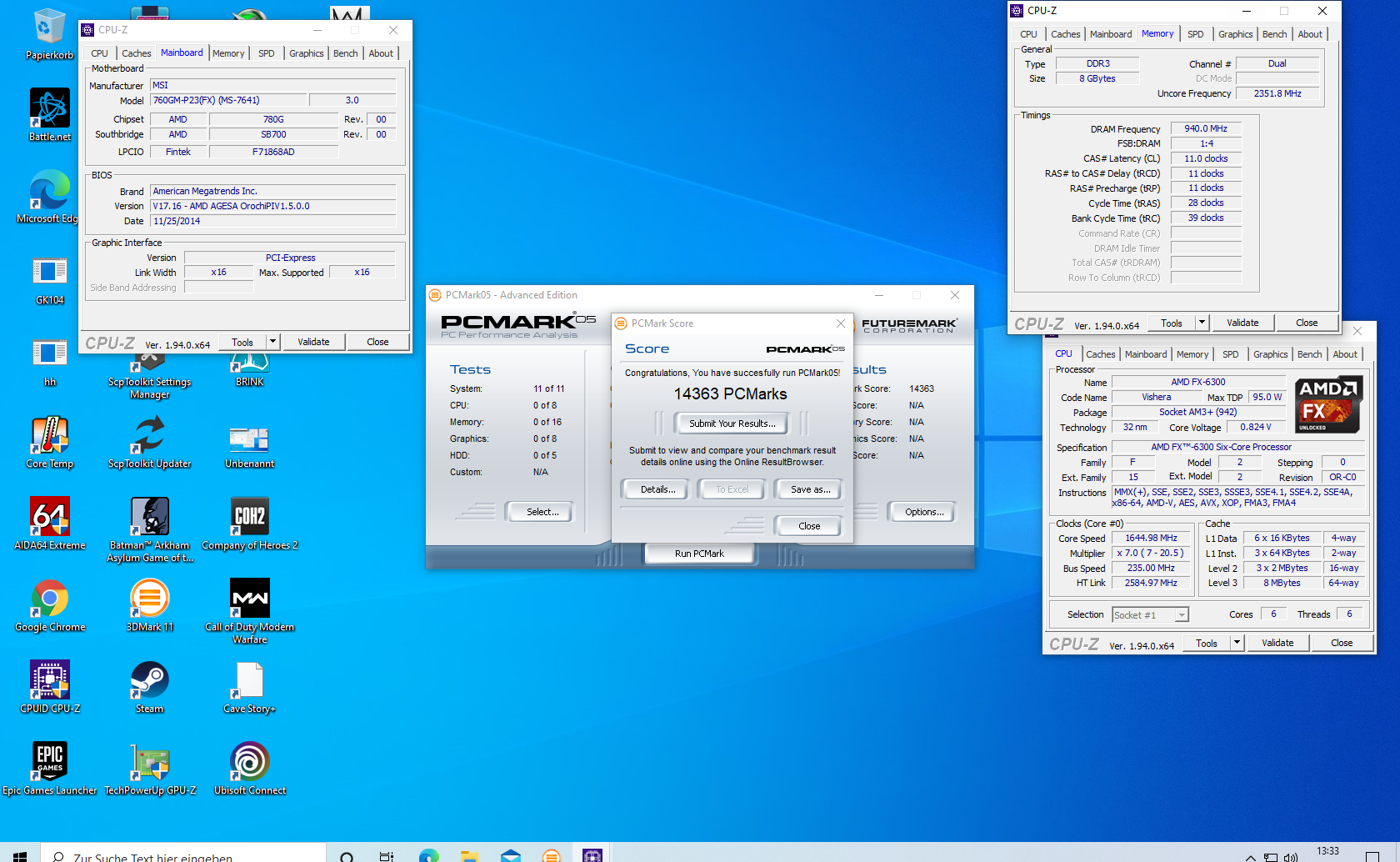Open Memory tab in Mainboard CPU-Z window
Image resolution: width=1400 pixels, height=862 pixels.
(228, 53)
